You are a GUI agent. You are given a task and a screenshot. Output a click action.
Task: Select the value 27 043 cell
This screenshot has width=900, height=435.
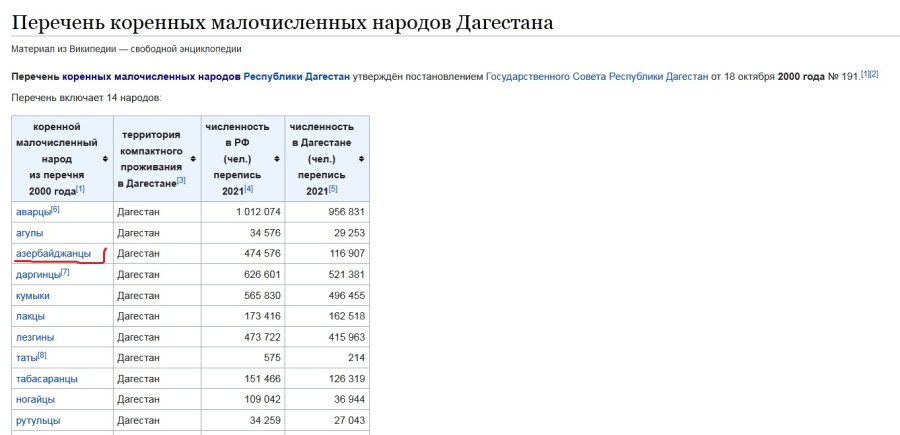coord(327,421)
